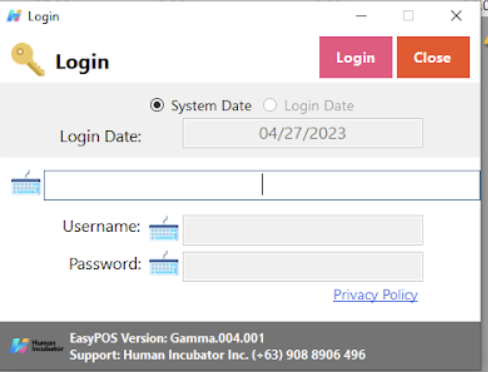Click the Login Date field showing 04/27/2023
The width and height of the screenshot is (488, 372).
tap(303, 133)
